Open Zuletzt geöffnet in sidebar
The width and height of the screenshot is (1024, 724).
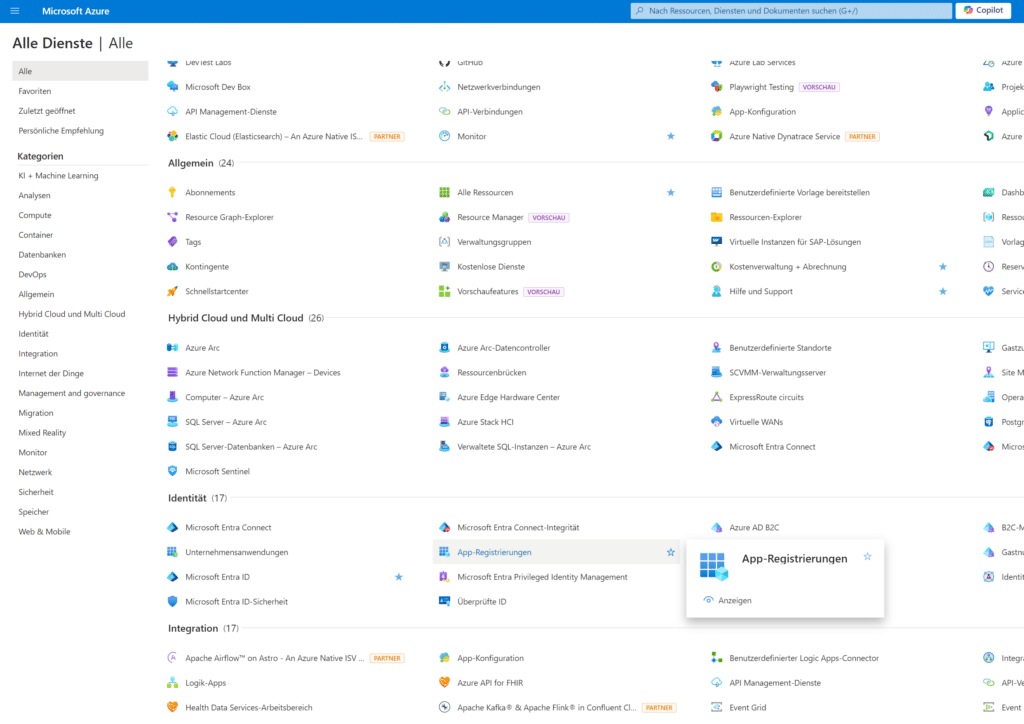tap(47, 111)
